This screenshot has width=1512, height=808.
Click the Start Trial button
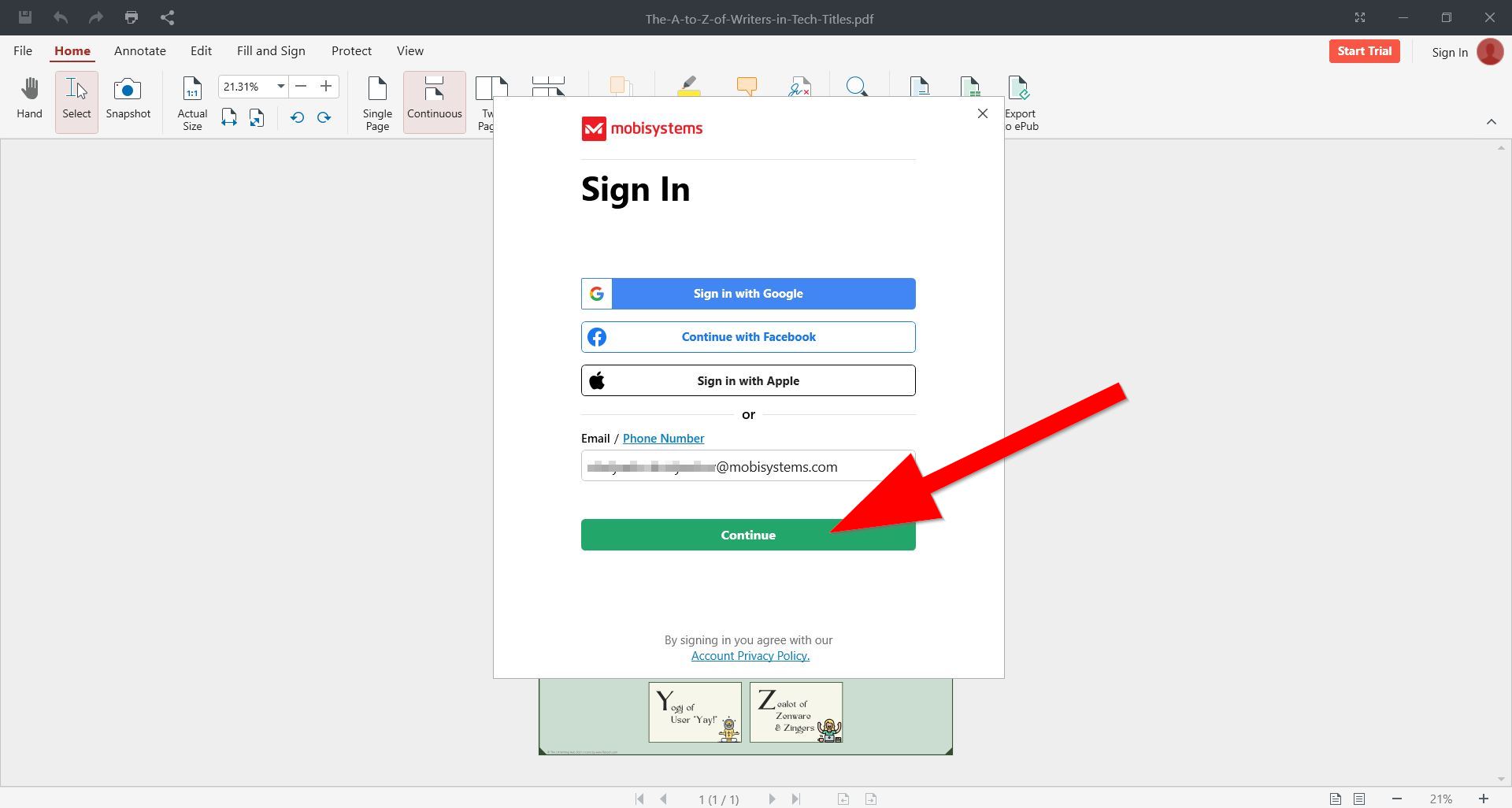(1364, 51)
